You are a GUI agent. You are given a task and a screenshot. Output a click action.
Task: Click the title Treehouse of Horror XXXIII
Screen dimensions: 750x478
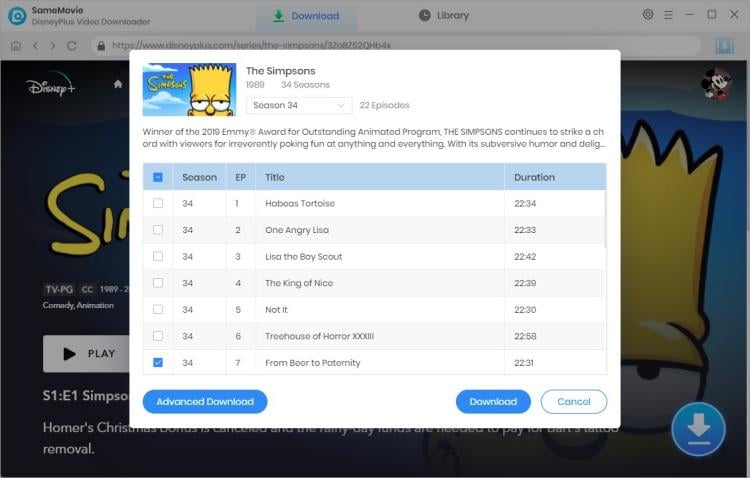(320, 336)
